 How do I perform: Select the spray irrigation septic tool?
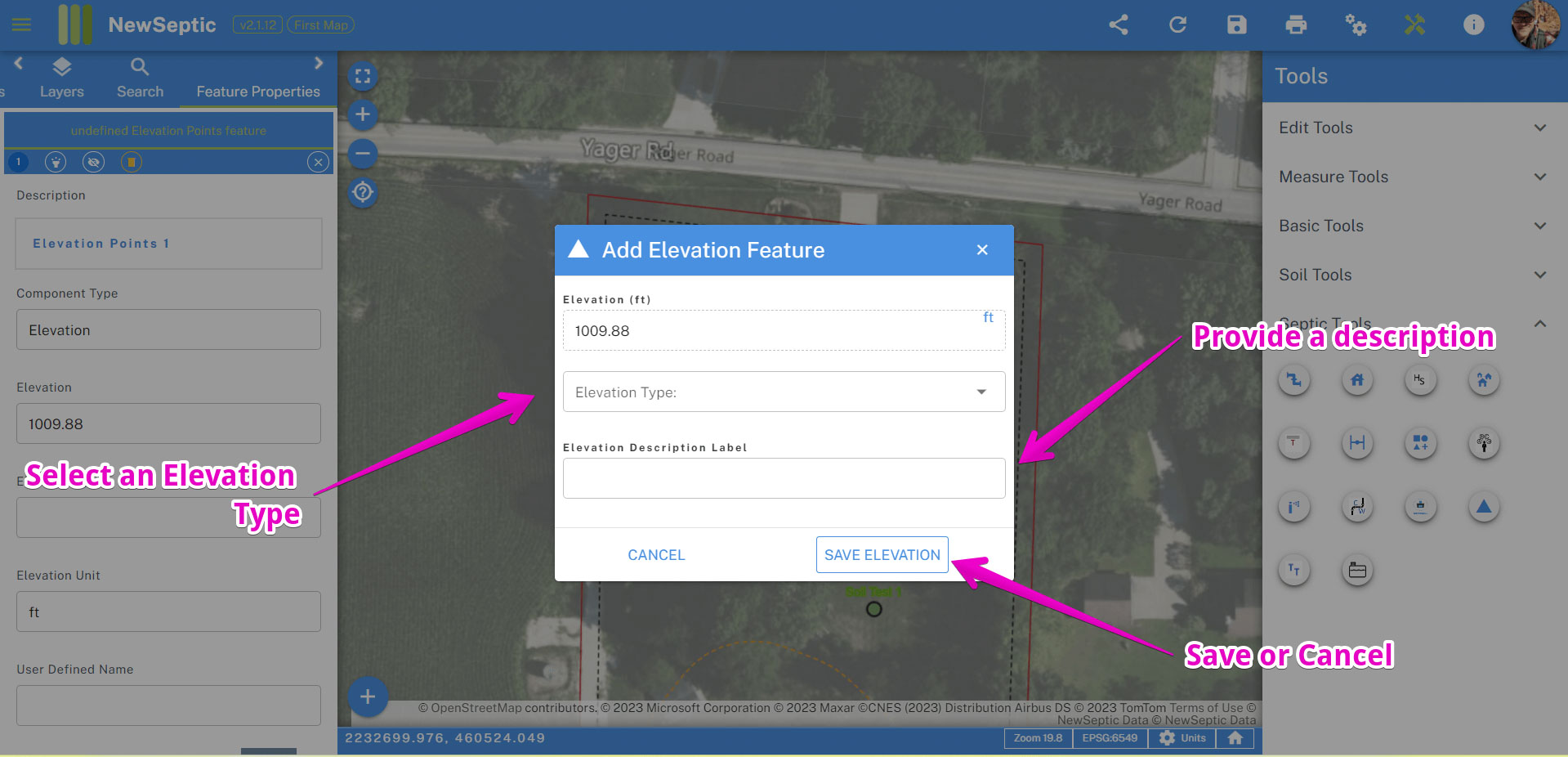click(1294, 507)
